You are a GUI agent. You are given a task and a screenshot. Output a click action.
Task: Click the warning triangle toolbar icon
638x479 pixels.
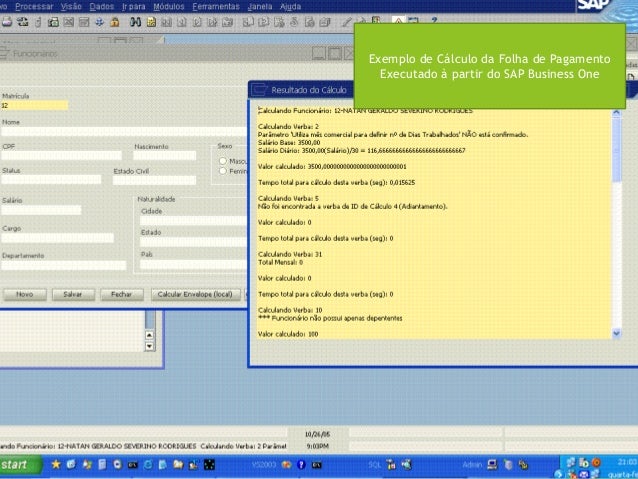click(398, 20)
